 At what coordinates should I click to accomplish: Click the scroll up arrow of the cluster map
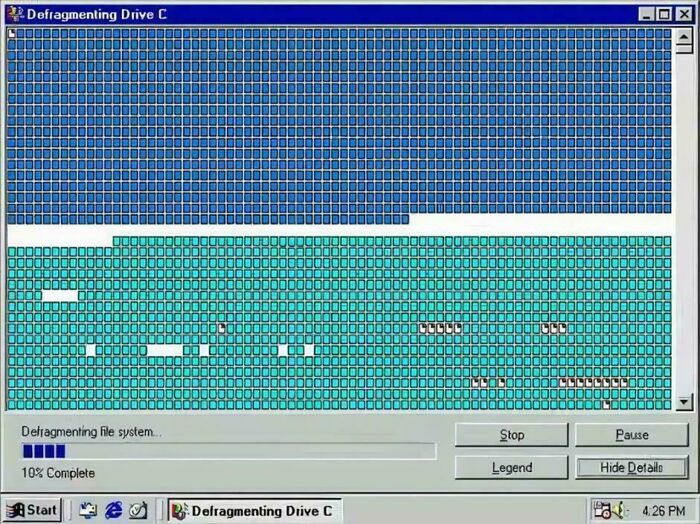(684, 36)
